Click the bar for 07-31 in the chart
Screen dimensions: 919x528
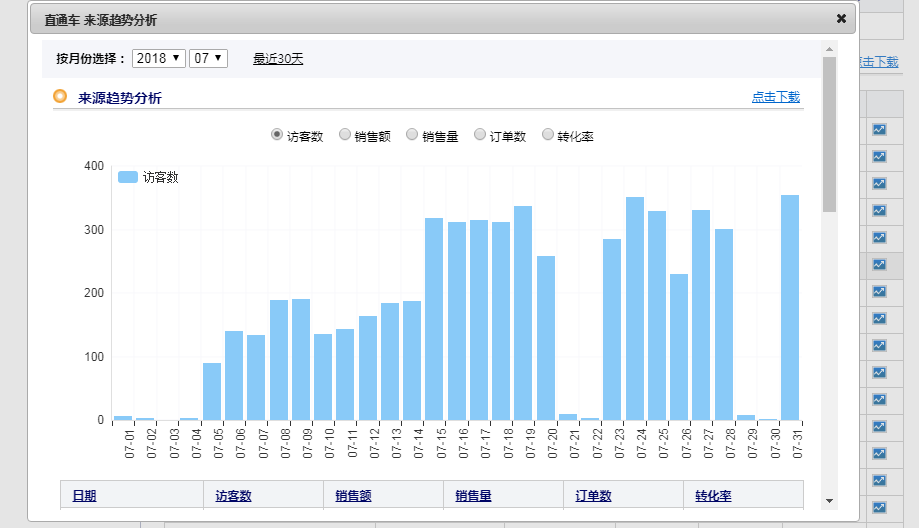790,308
